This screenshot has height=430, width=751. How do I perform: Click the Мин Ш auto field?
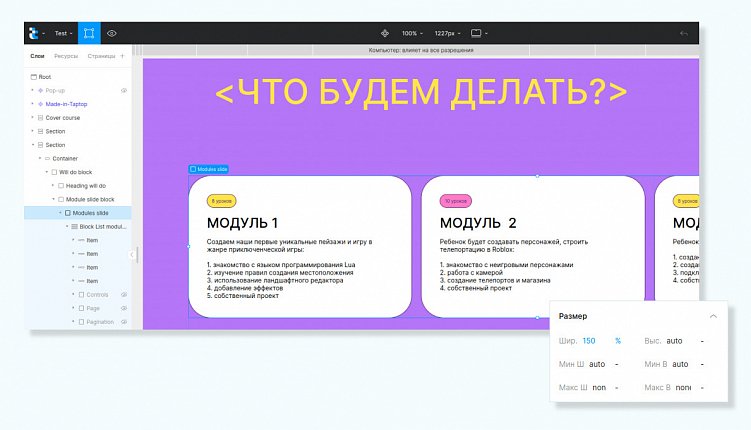tap(597, 364)
